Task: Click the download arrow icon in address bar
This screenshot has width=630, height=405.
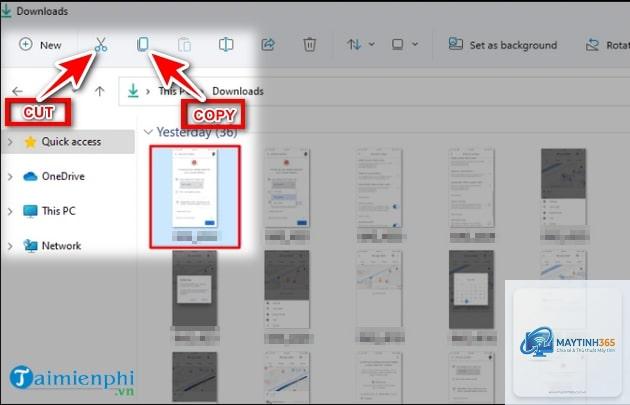Action: click(133, 91)
